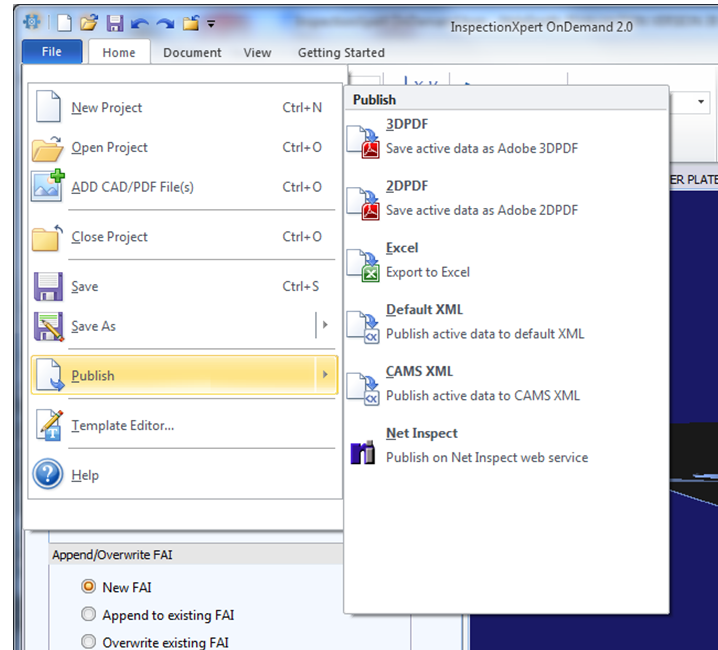718x650 pixels.
Task: Switch to the Document tab
Action: [192, 53]
